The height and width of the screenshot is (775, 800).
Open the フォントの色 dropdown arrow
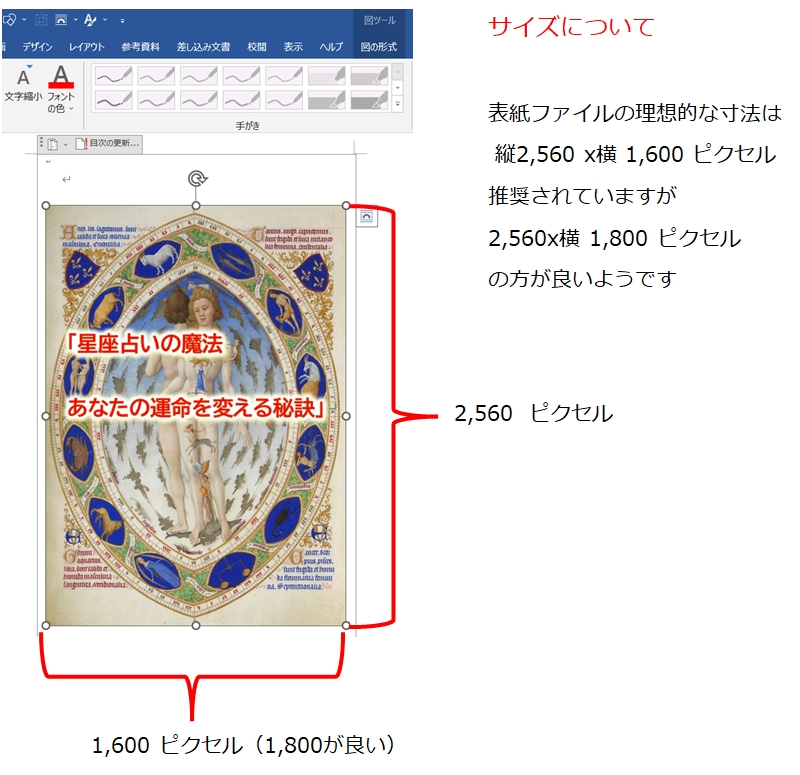pyautogui.click(x=71, y=109)
